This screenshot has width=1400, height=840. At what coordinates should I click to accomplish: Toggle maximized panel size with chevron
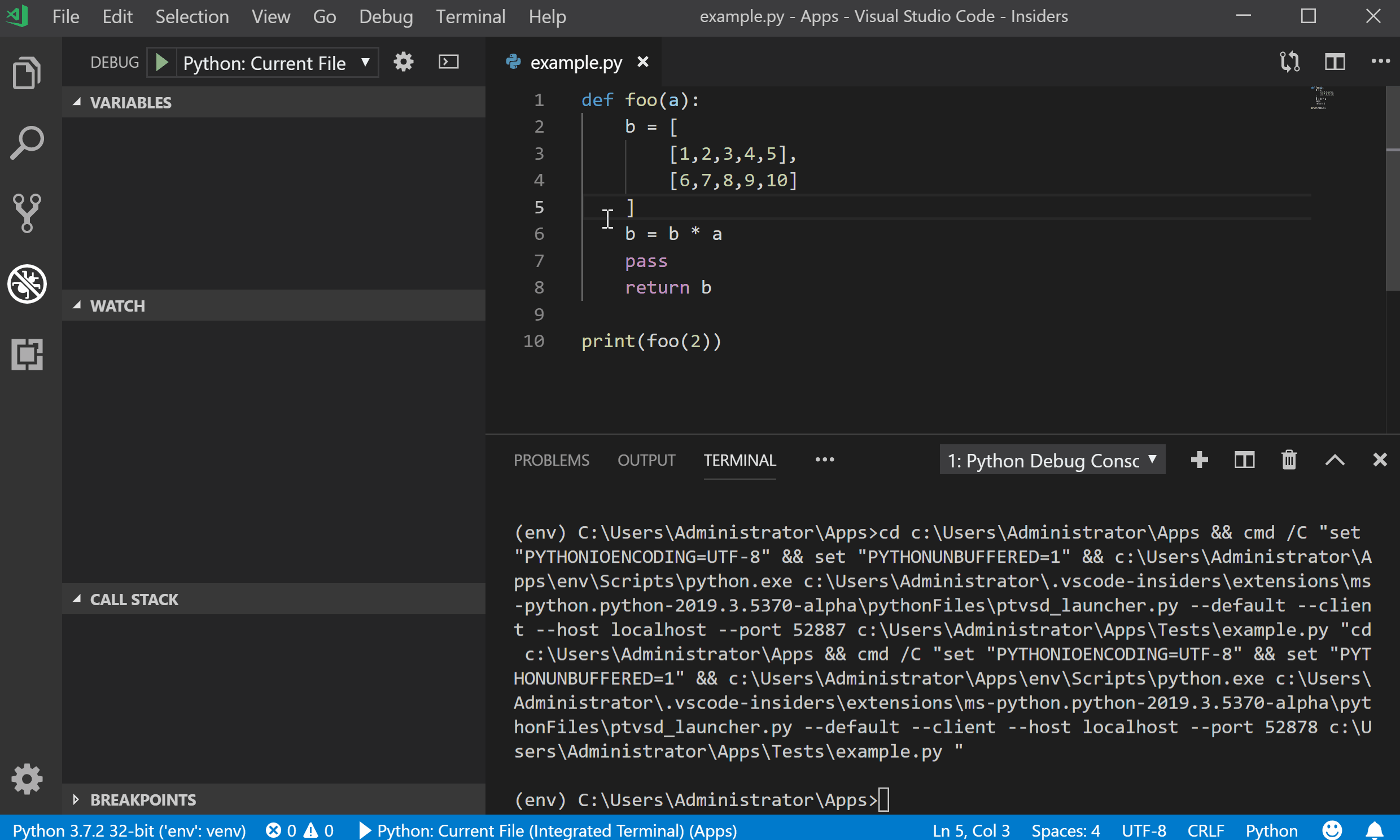[x=1335, y=460]
